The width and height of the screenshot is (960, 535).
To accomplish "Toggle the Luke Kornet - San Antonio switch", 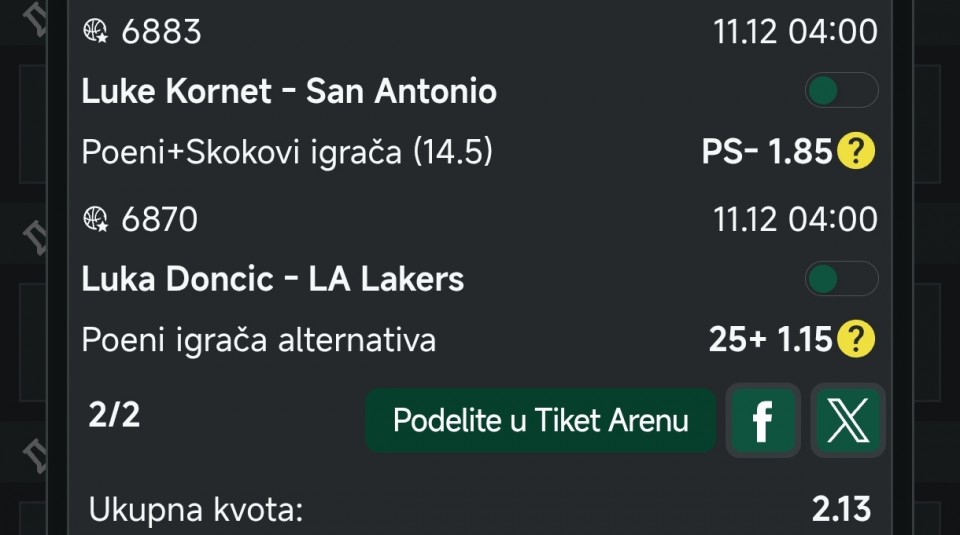I will tap(841, 92).
